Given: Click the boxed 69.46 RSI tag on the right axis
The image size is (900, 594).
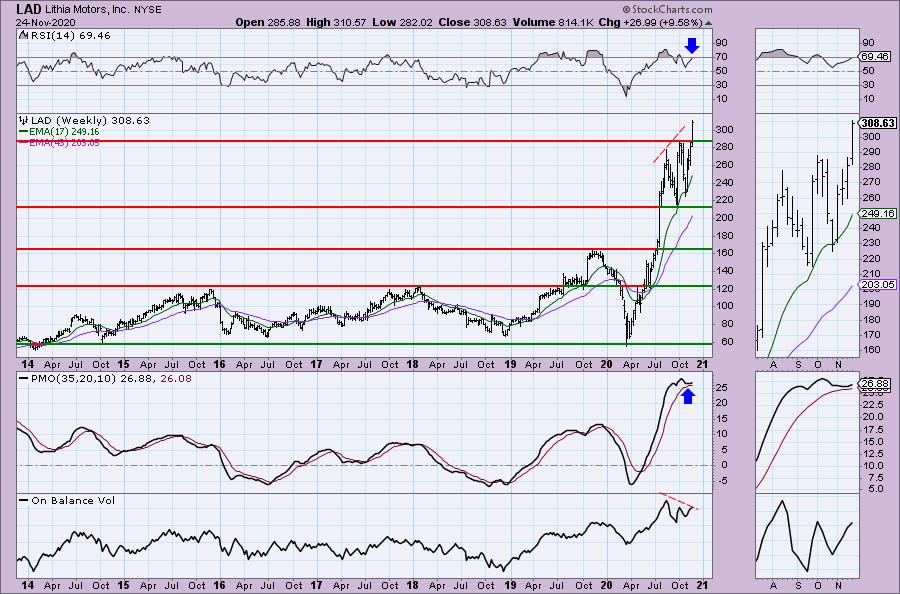Looking at the screenshot, I should tap(875, 56).
